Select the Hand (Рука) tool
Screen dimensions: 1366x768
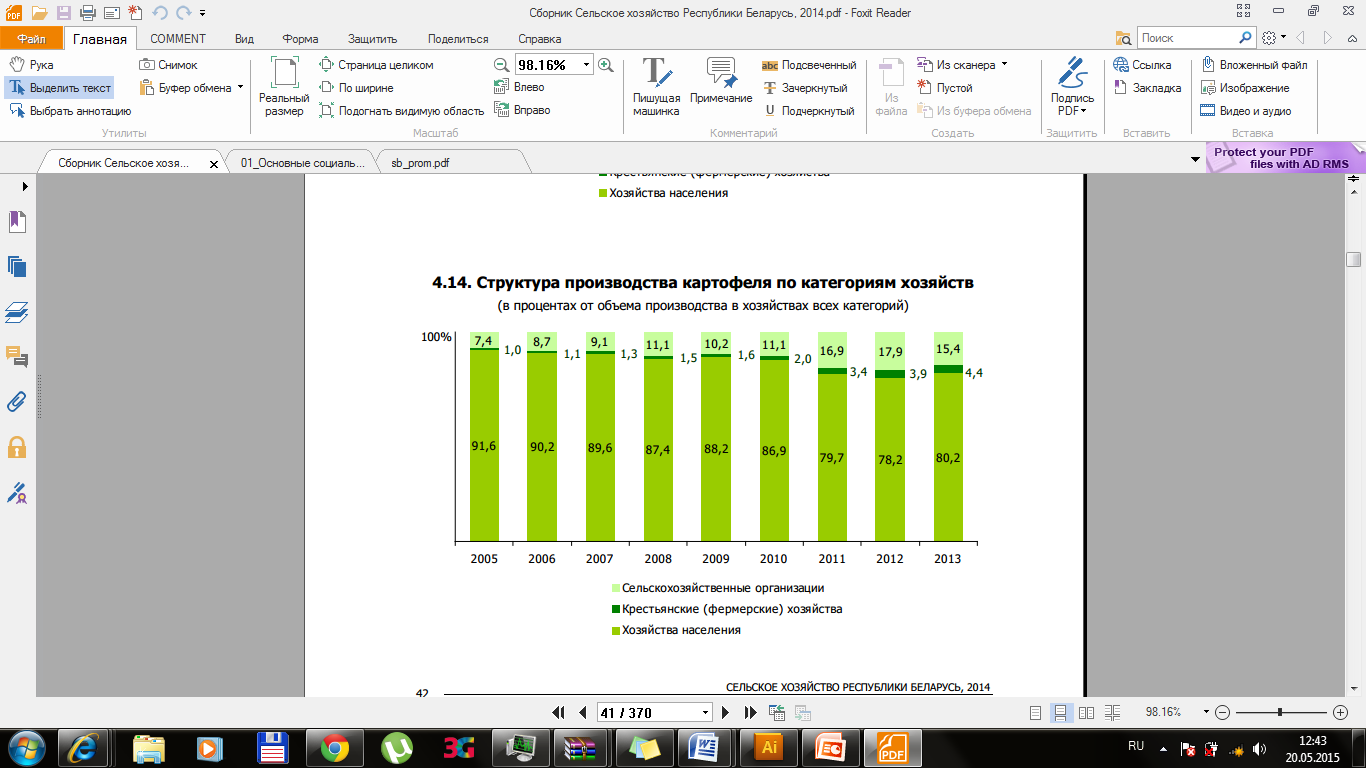point(30,65)
